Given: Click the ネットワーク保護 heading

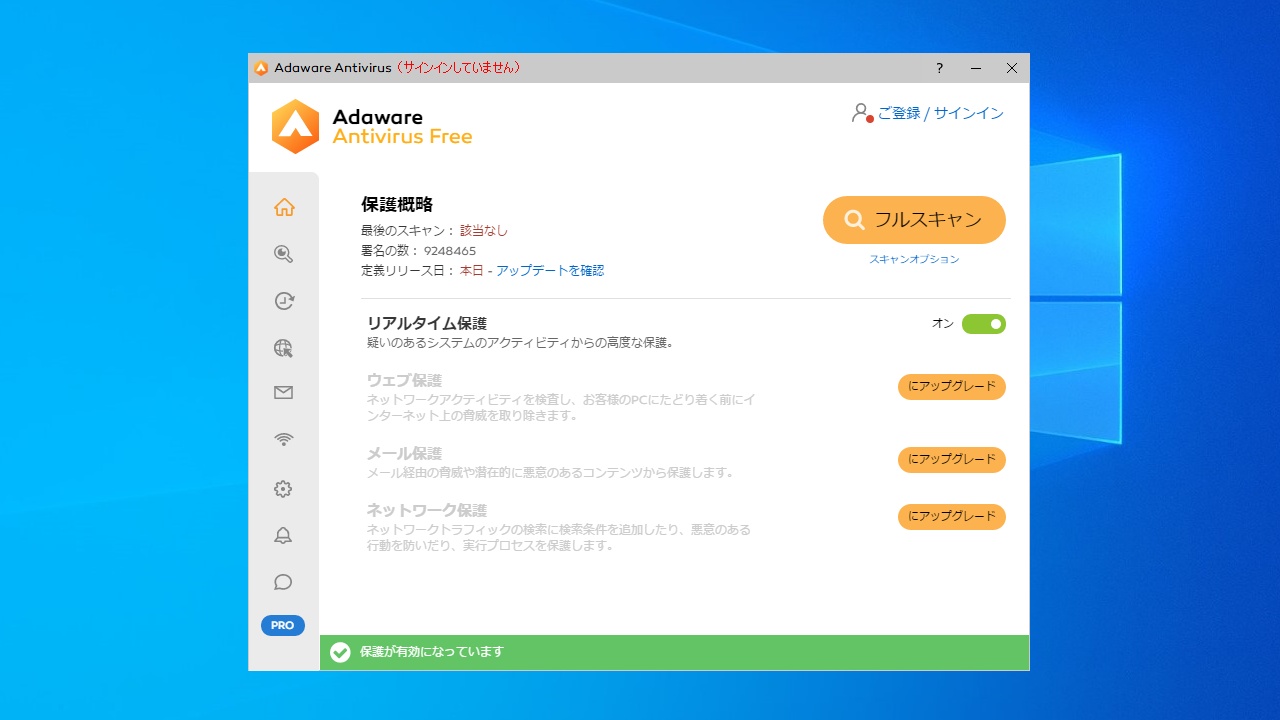Looking at the screenshot, I should [427, 511].
